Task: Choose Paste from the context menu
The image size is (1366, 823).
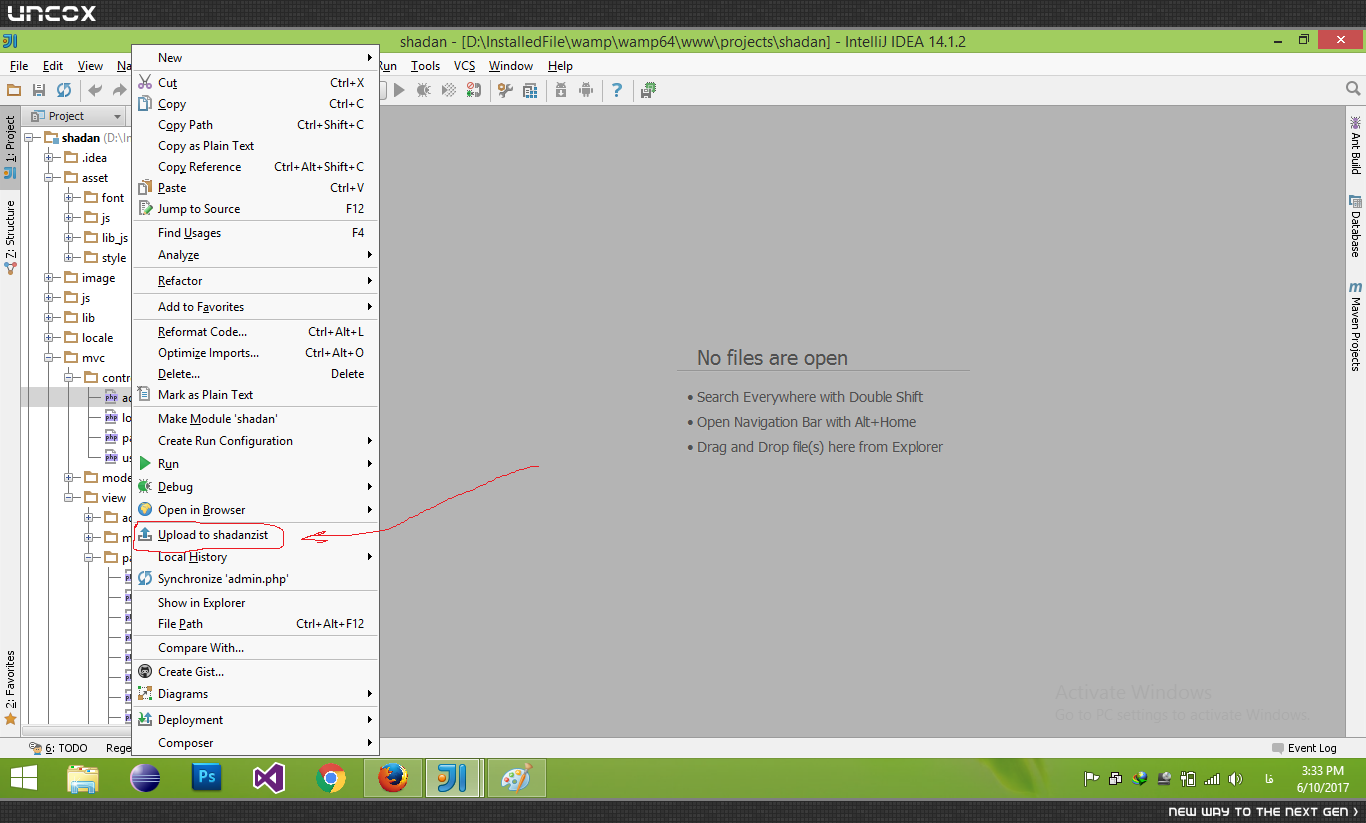Action: tap(256, 188)
